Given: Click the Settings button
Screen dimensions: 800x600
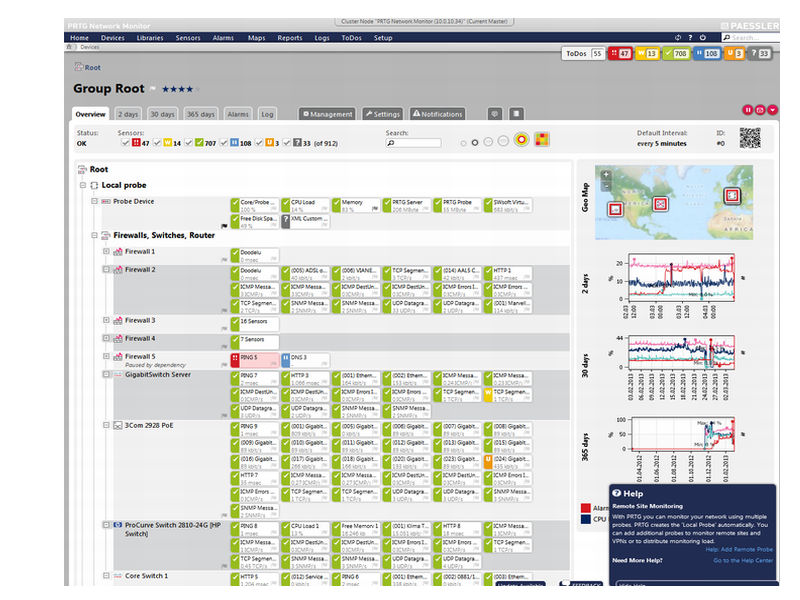Looking at the screenshot, I should point(383,114).
